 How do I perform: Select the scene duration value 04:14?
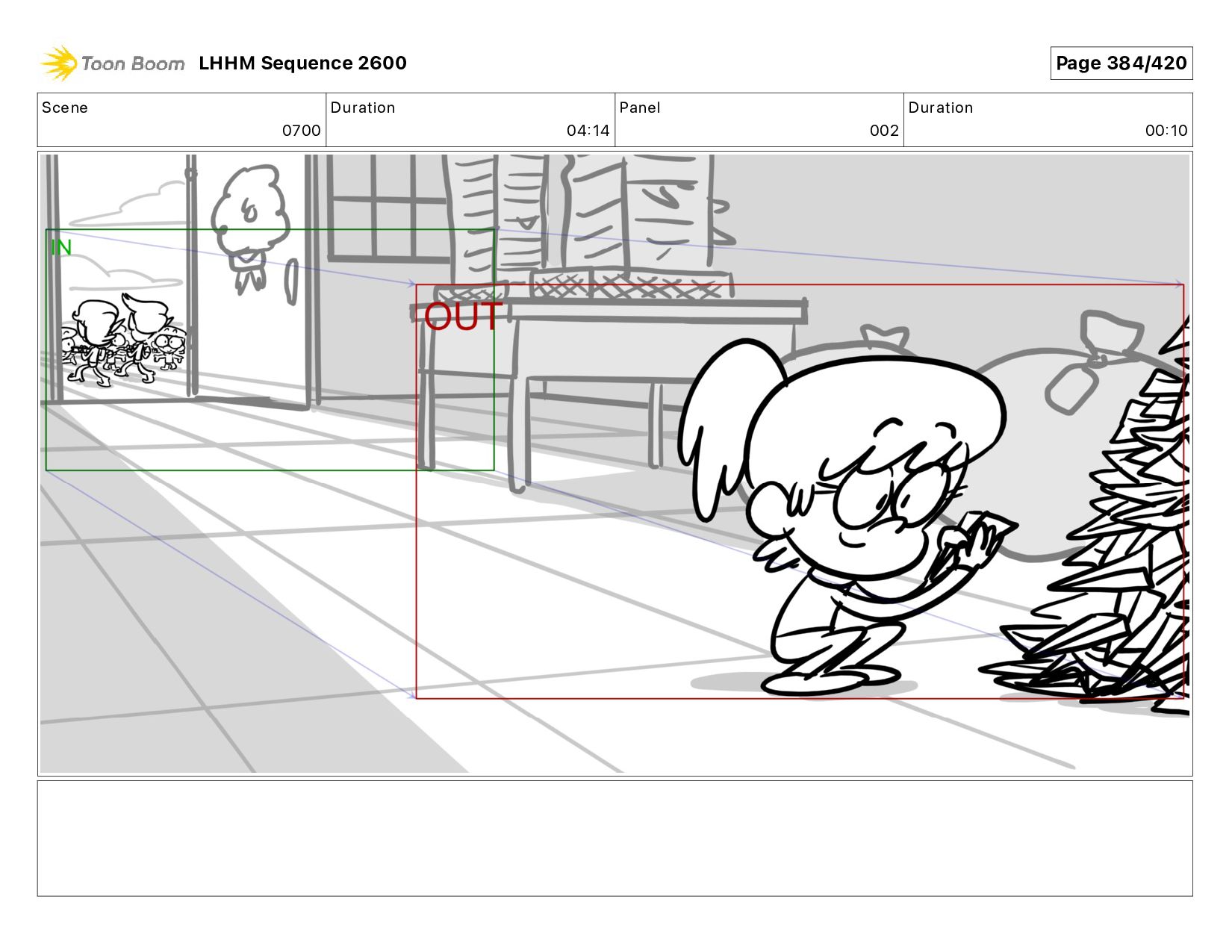[588, 131]
